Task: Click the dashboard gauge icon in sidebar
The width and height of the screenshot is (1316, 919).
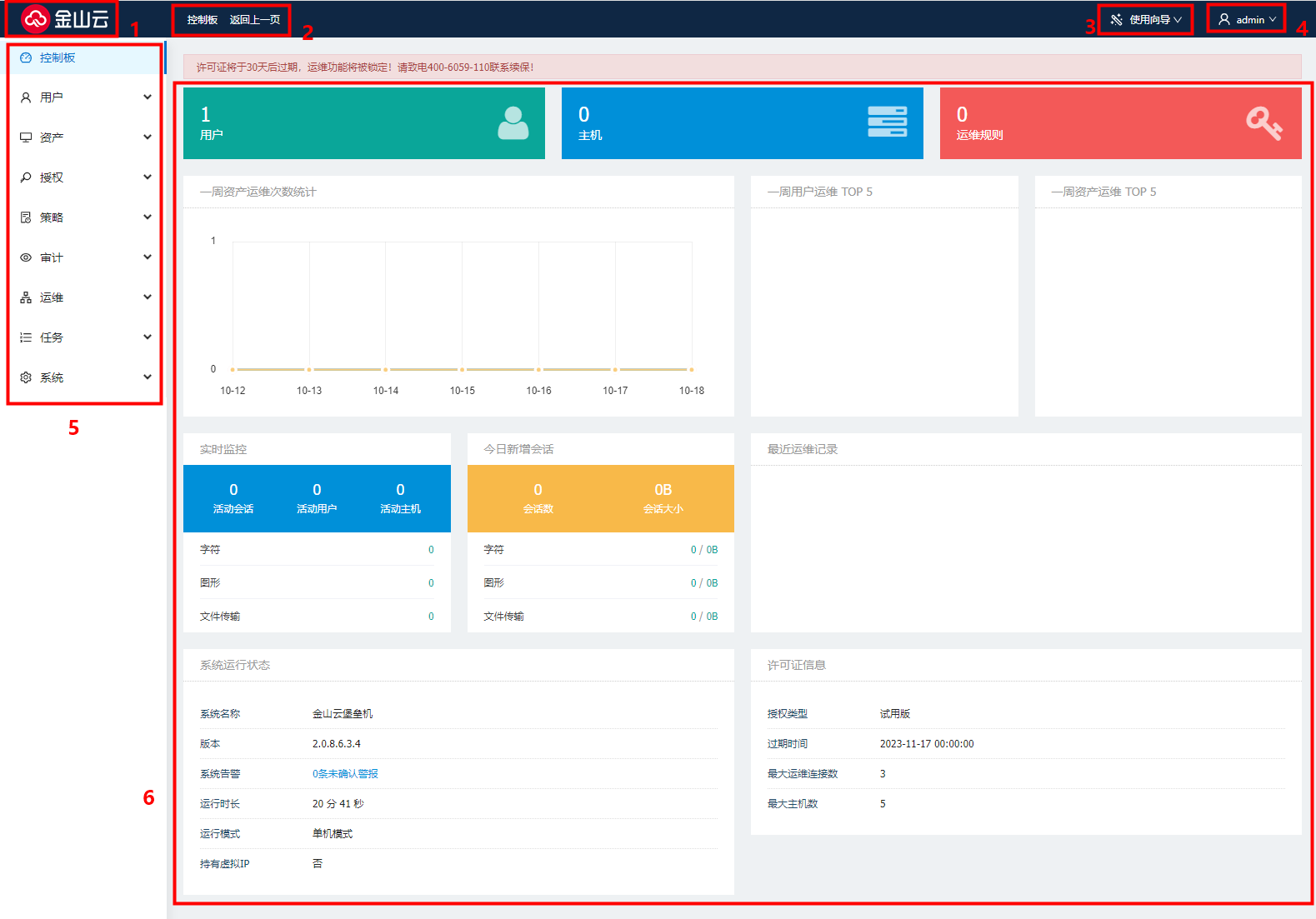Action: pos(26,57)
